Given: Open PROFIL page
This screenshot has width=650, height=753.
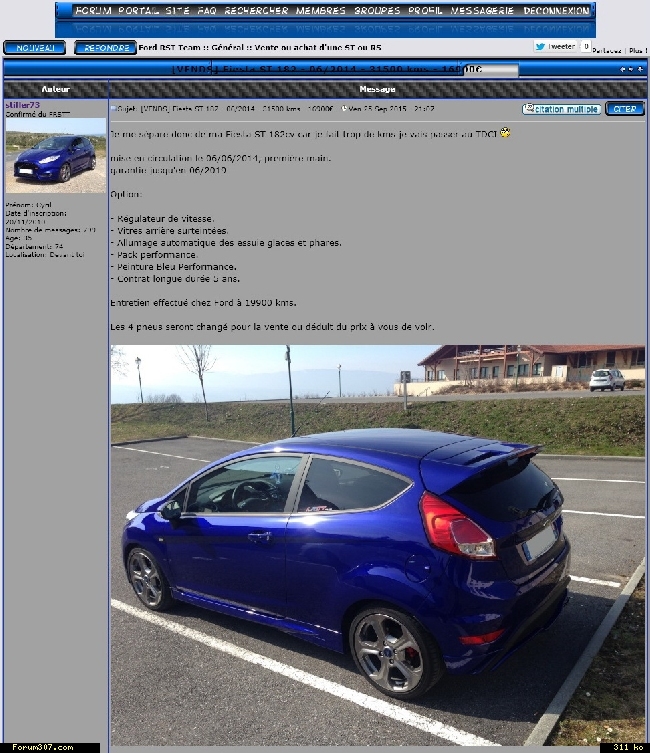Looking at the screenshot, I should point(425,10).
